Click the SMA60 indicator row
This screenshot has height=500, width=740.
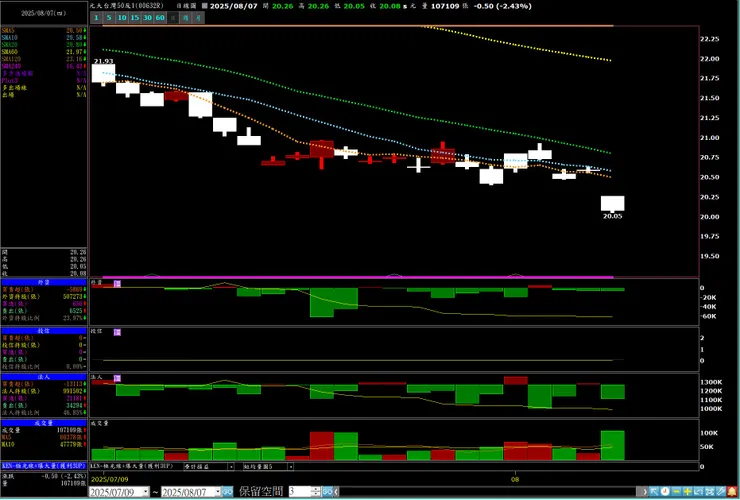click(43, 51)
